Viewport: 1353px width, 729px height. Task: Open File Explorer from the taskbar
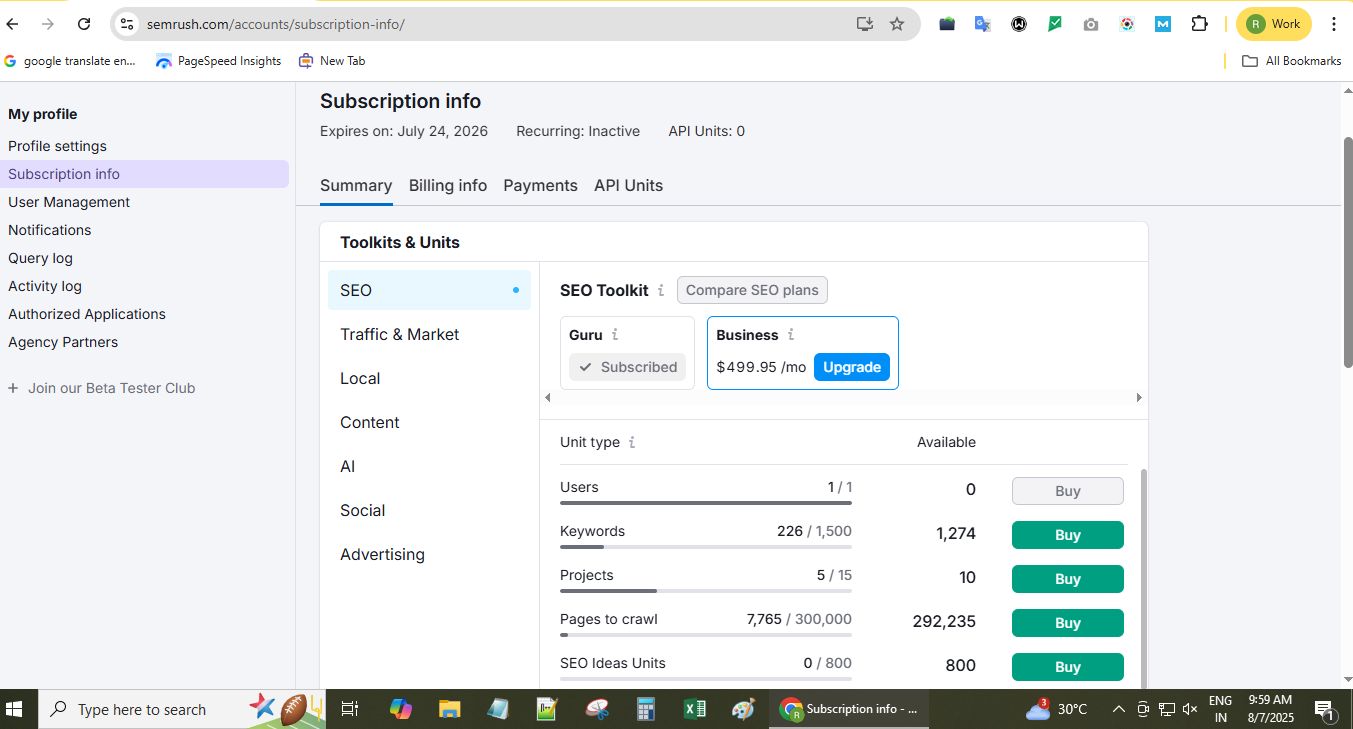tap(450, 709)
